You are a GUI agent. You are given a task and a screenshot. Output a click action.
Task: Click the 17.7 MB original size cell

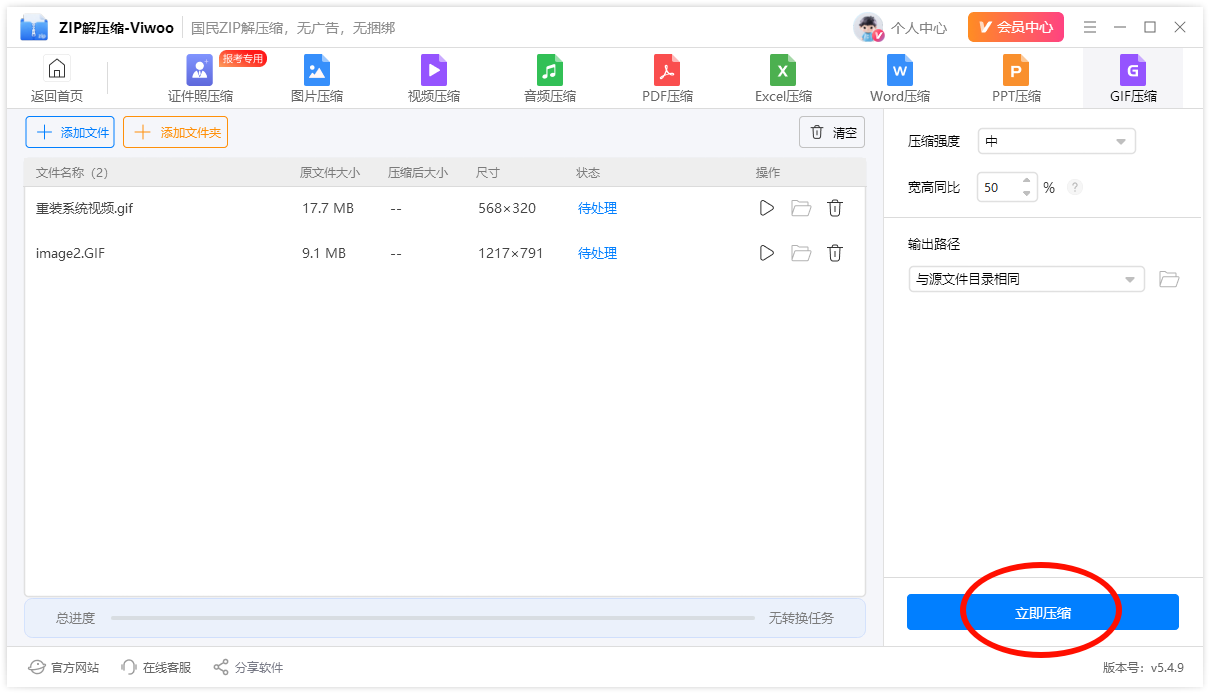(328, 208)
